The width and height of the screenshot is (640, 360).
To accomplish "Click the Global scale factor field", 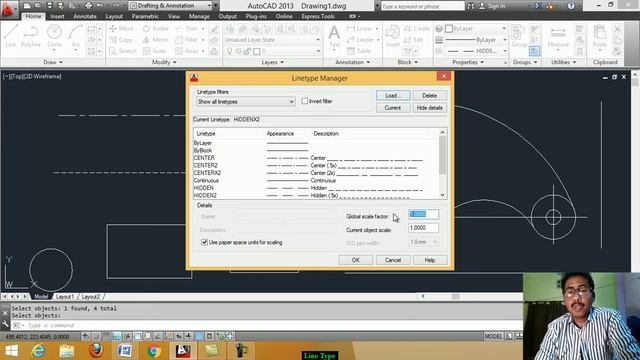I will tap(423, 214).
